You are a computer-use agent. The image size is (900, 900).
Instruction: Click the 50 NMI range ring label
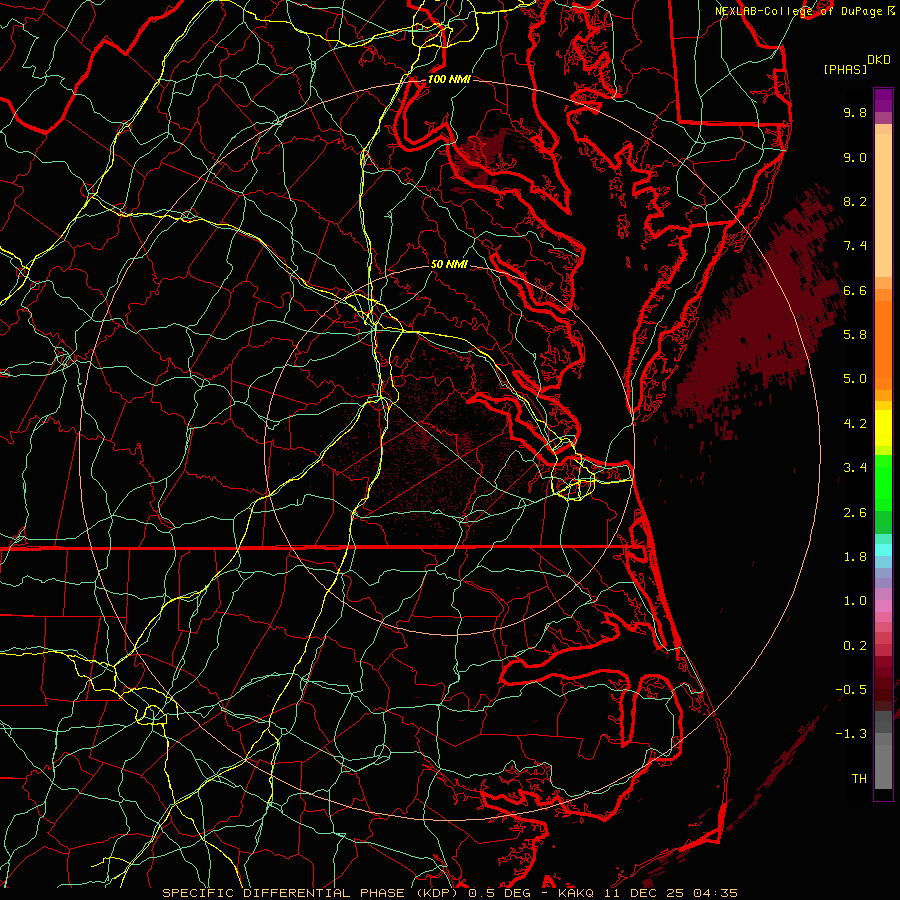tap(449, 264)
